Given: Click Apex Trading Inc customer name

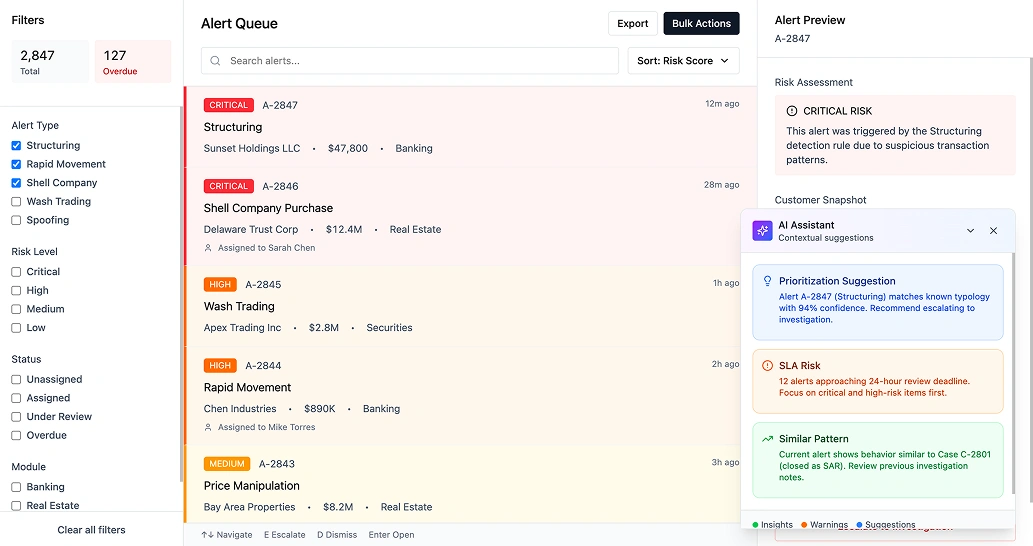Looking at the screenshot, I should tap(242, 327).
